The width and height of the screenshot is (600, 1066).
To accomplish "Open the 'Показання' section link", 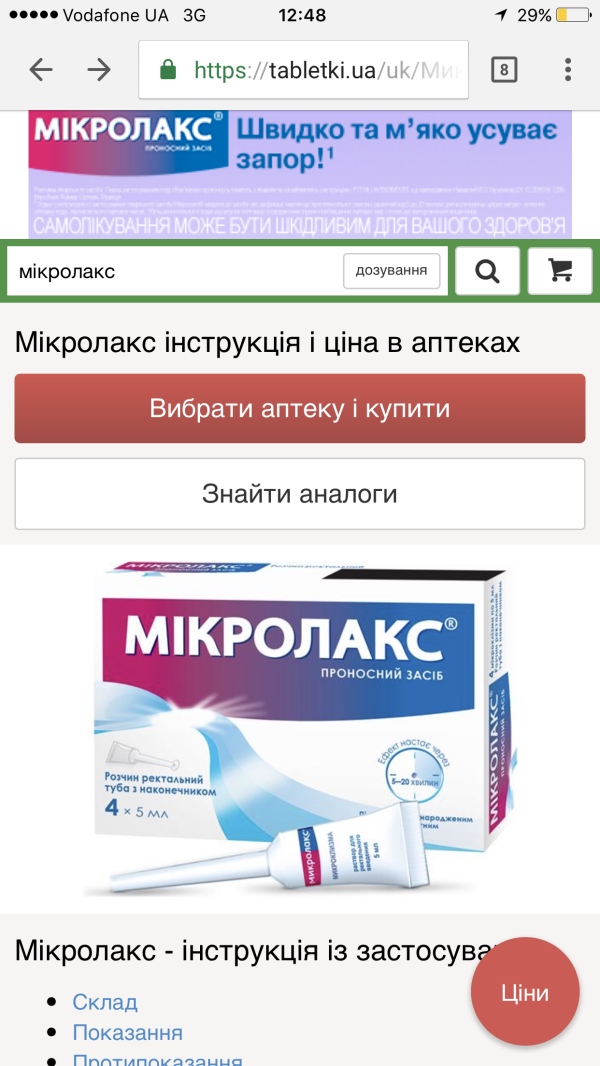I will [x=128, y=1033].
